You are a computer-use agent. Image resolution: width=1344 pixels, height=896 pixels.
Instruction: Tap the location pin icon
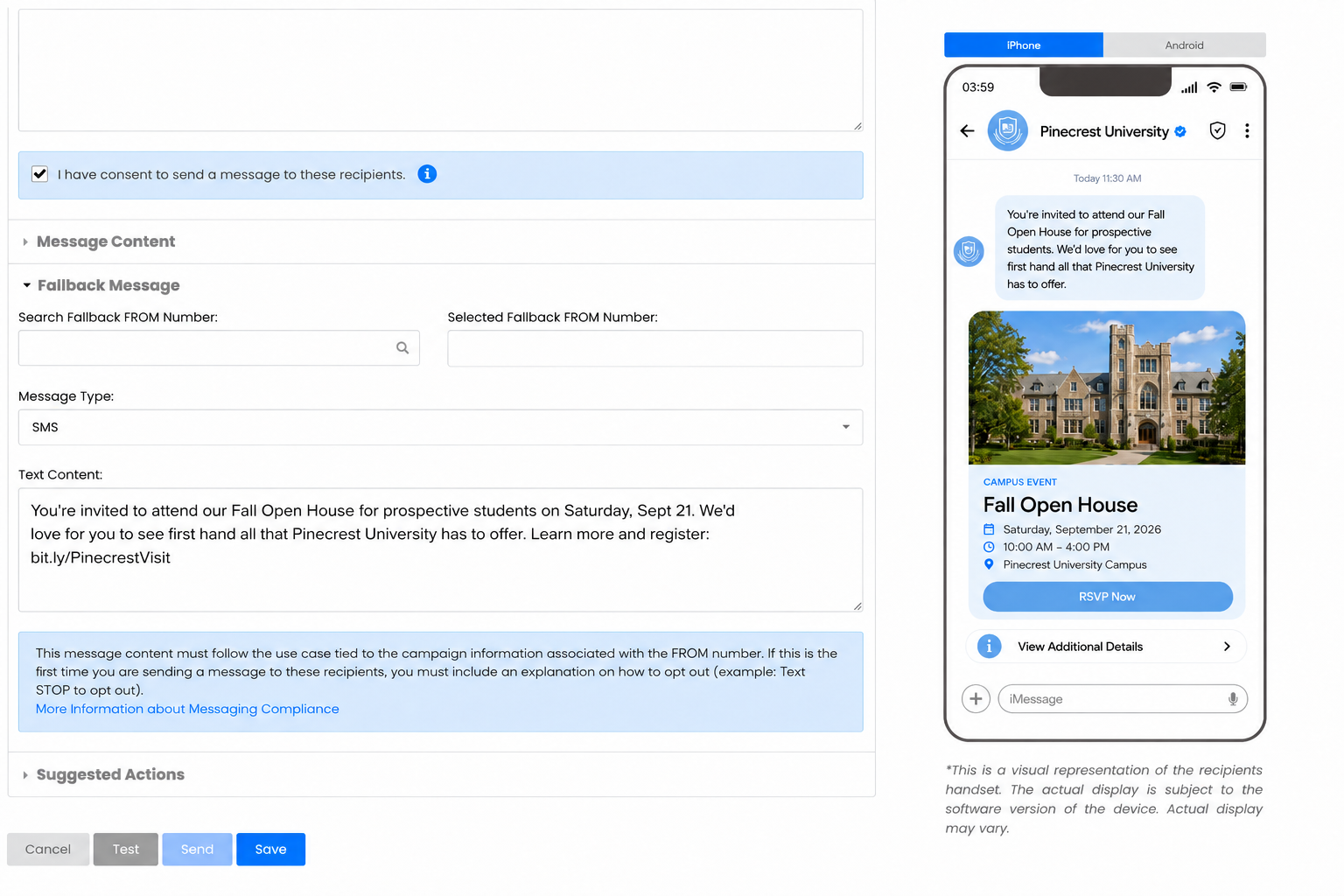pyautogui.click(x=989, y=564)
